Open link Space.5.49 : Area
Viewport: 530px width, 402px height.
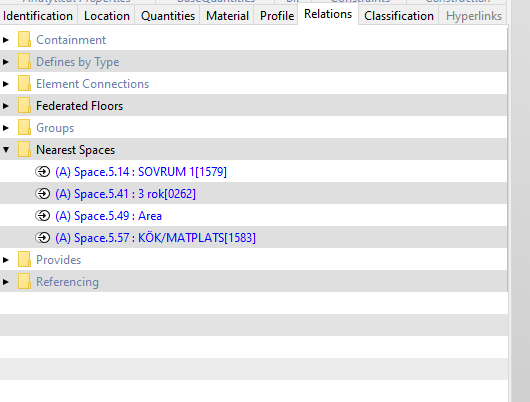coord(109,216)
